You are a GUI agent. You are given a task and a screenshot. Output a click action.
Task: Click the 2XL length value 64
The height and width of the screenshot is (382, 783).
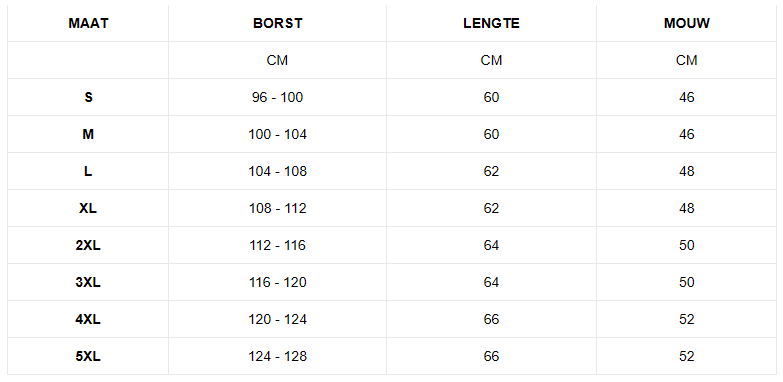click(491, 245)
